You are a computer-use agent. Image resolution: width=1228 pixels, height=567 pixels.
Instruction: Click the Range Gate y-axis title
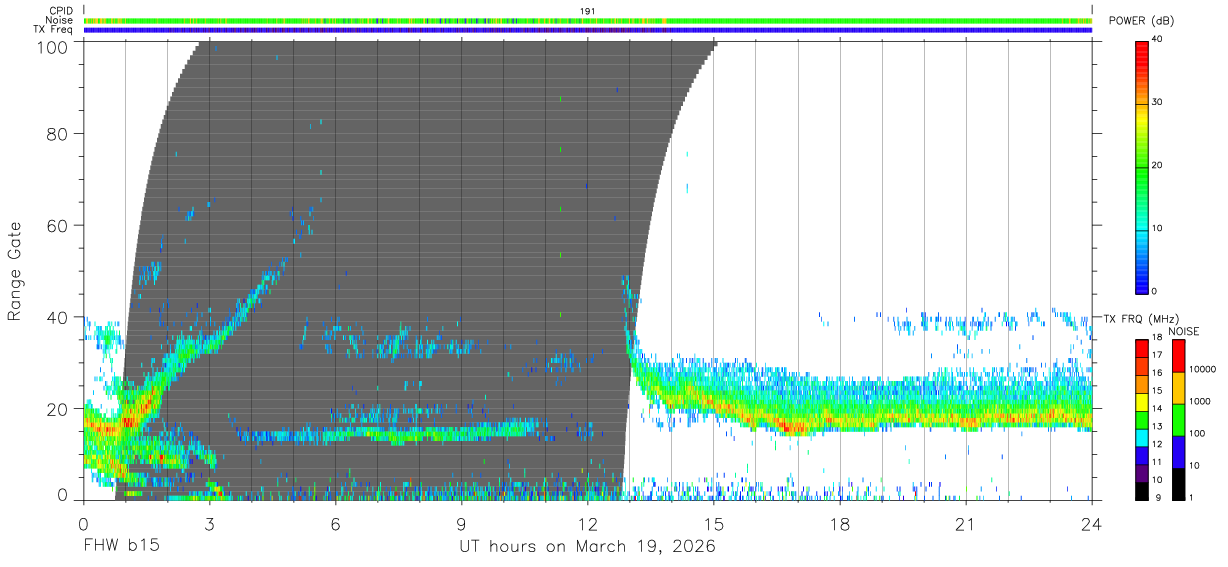[x=16, y=271]
